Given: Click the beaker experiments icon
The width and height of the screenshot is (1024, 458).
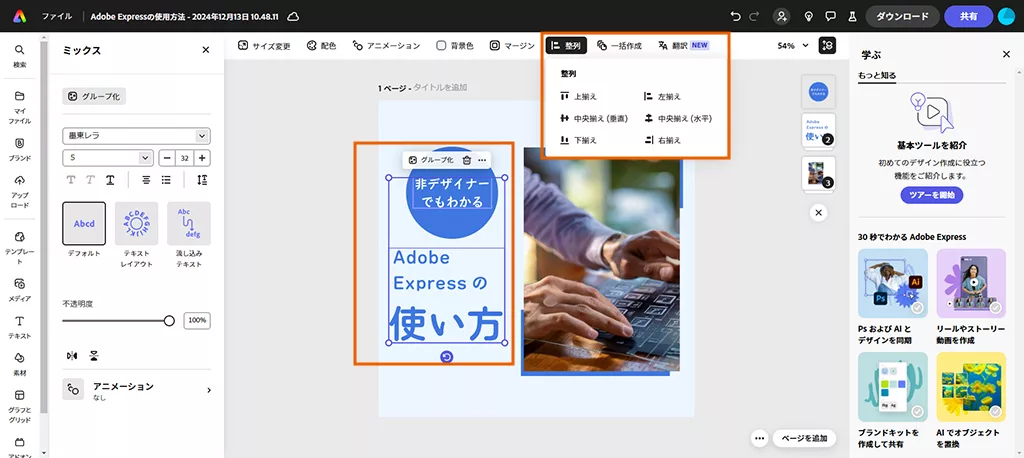Looking at the screenshot, I should (852, 16).
